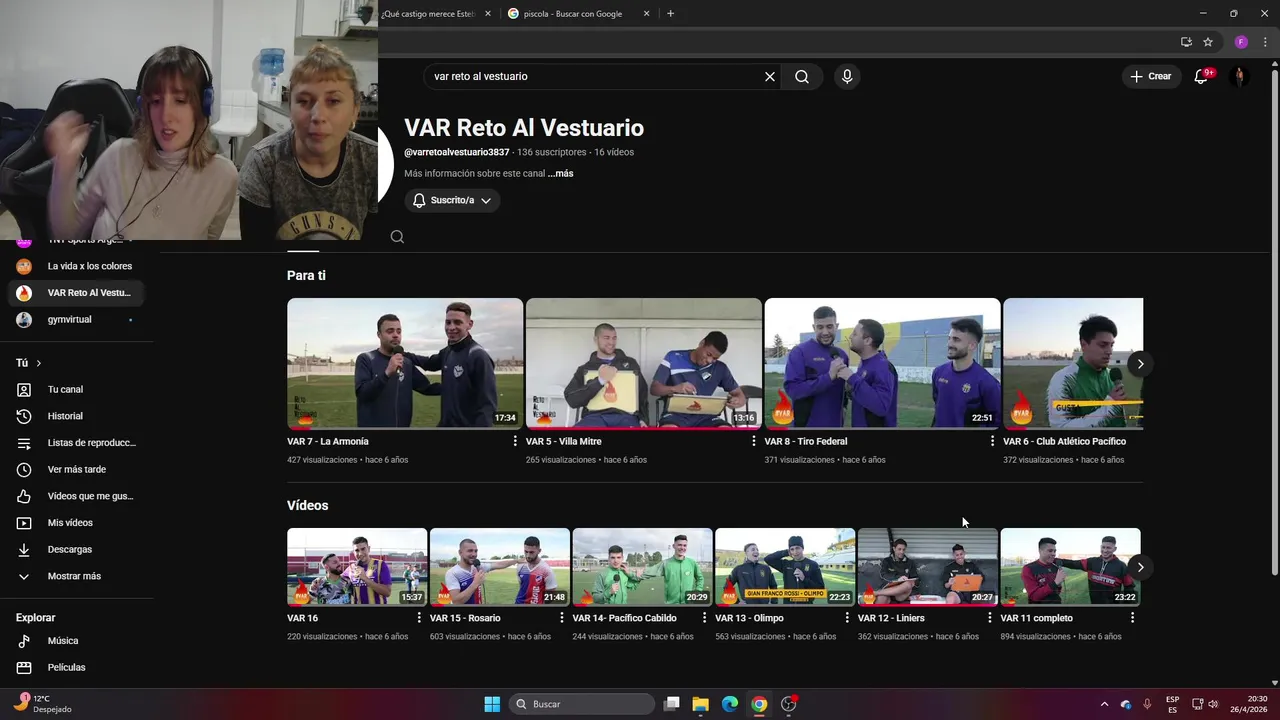Screen dimensions: 1280x720
Task: Open VAR 14- Pacífico Cabildo title
Action: 624,618
